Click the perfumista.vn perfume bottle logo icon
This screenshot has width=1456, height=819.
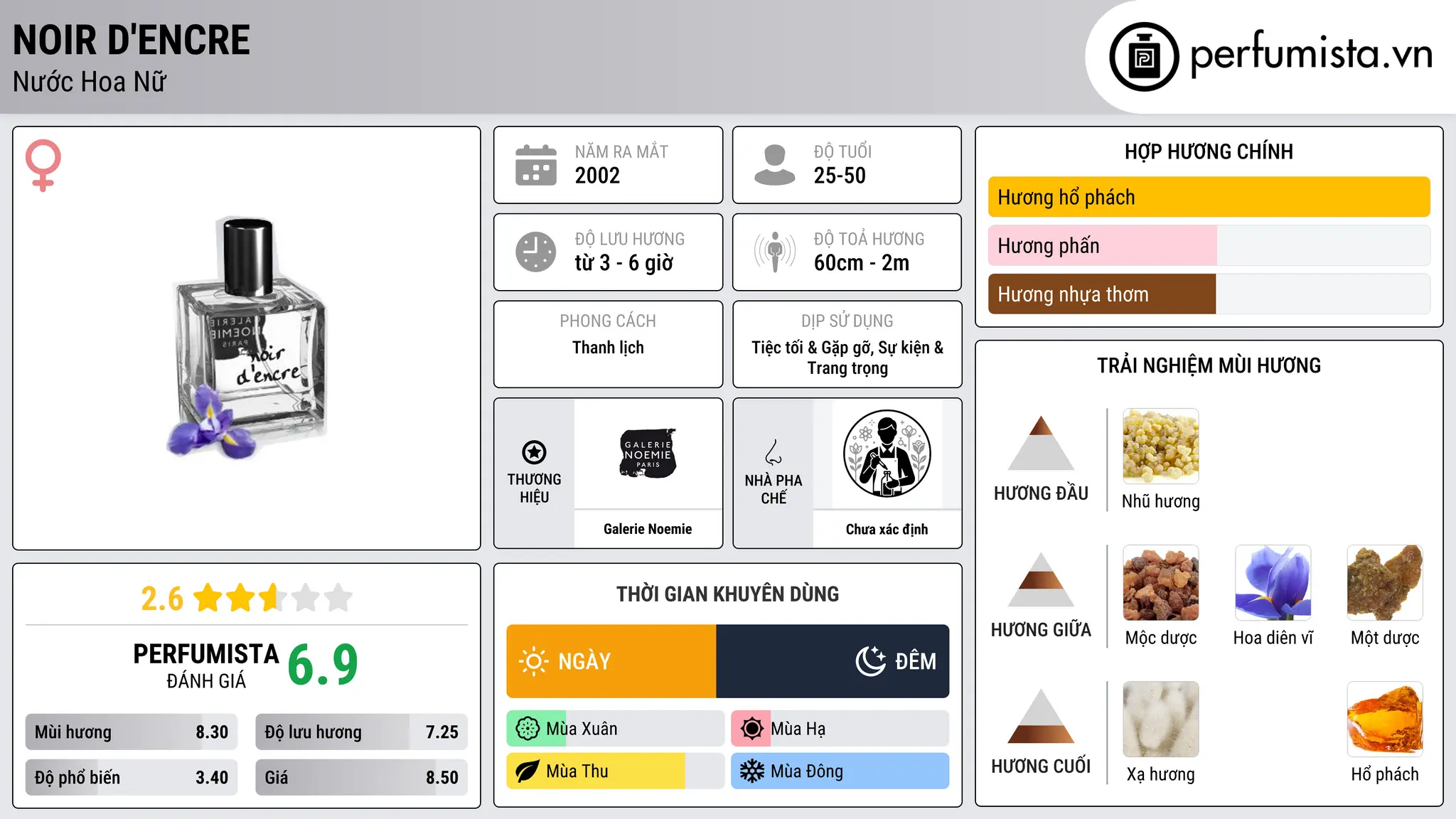pos(1144,57)
